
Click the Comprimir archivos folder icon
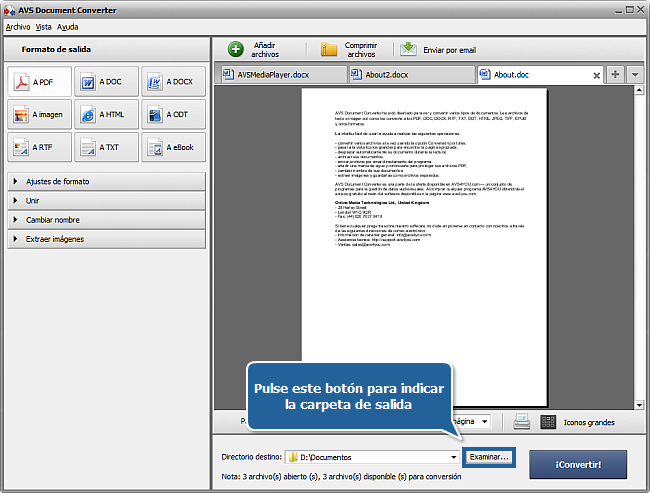click(x=329, y=49)
